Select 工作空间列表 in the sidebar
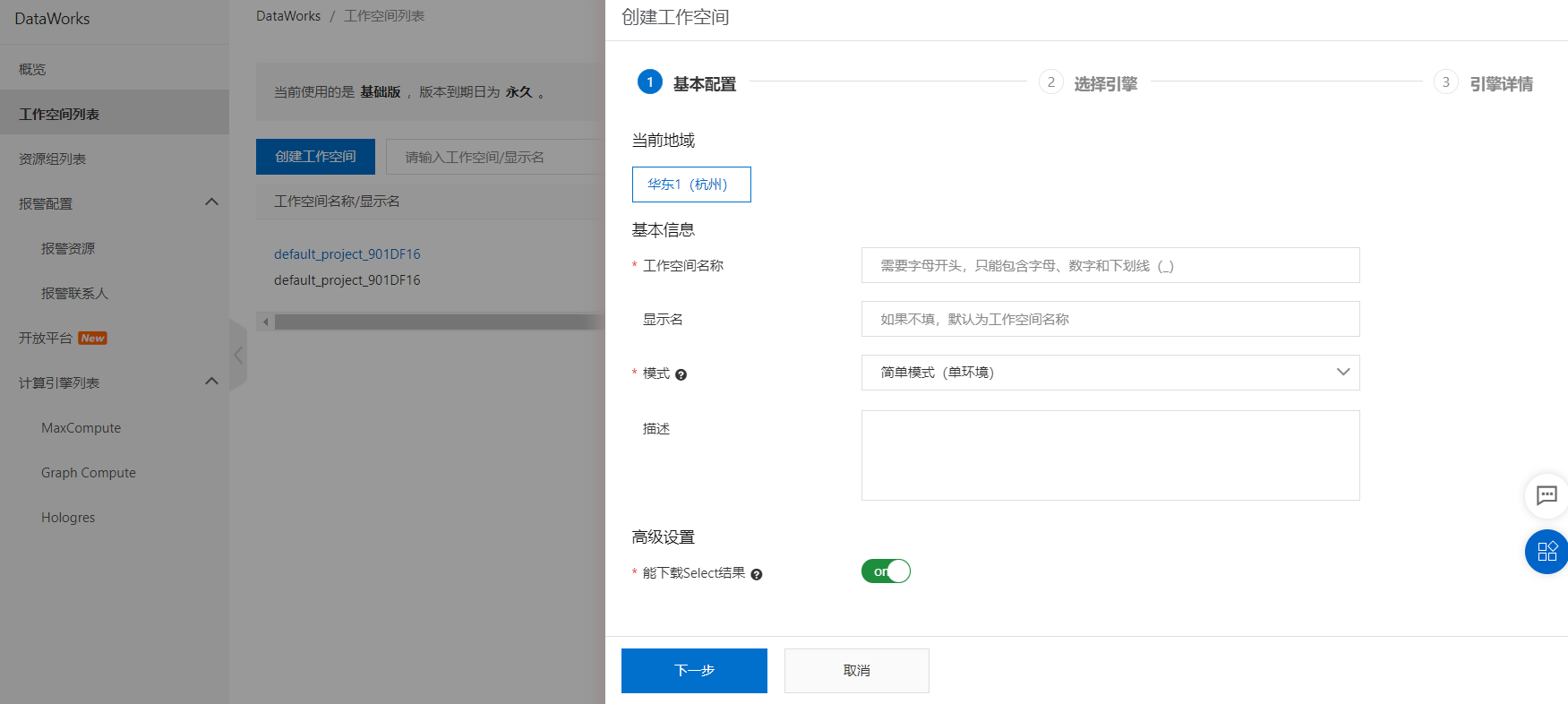 click(115, 114)
